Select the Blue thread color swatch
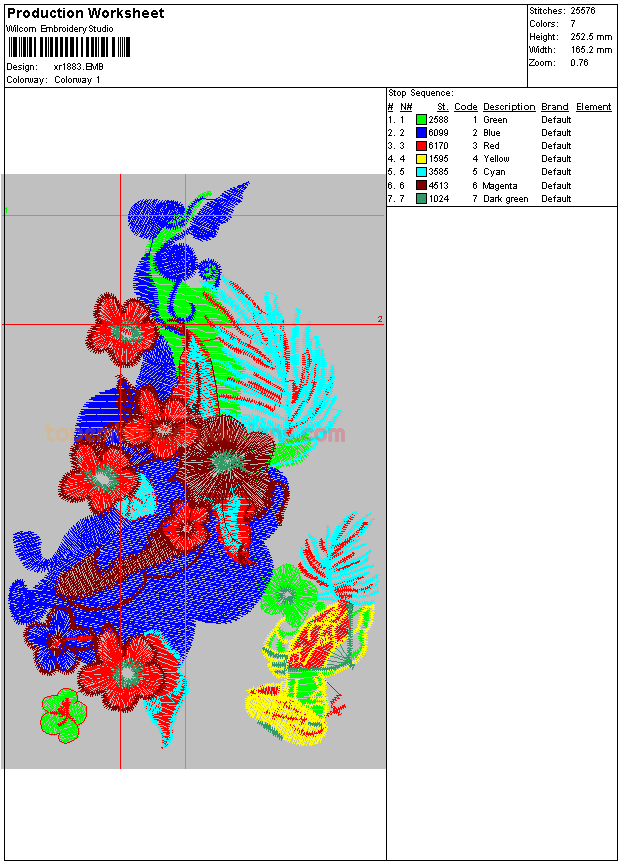This screenshot has width=620, height=861. [422, 133]
